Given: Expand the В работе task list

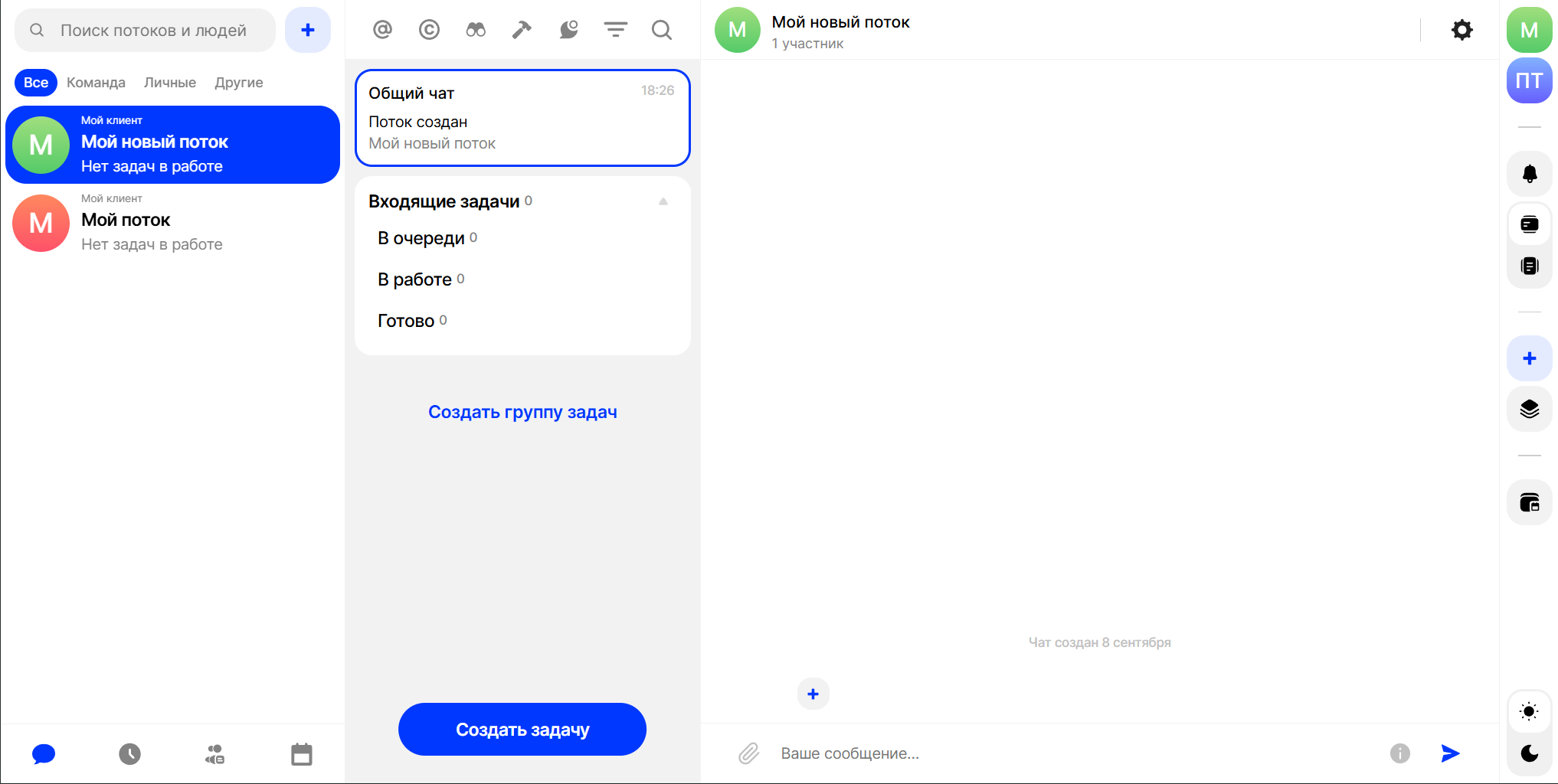Looking at the screenshot, I should [x=414, y=279].
